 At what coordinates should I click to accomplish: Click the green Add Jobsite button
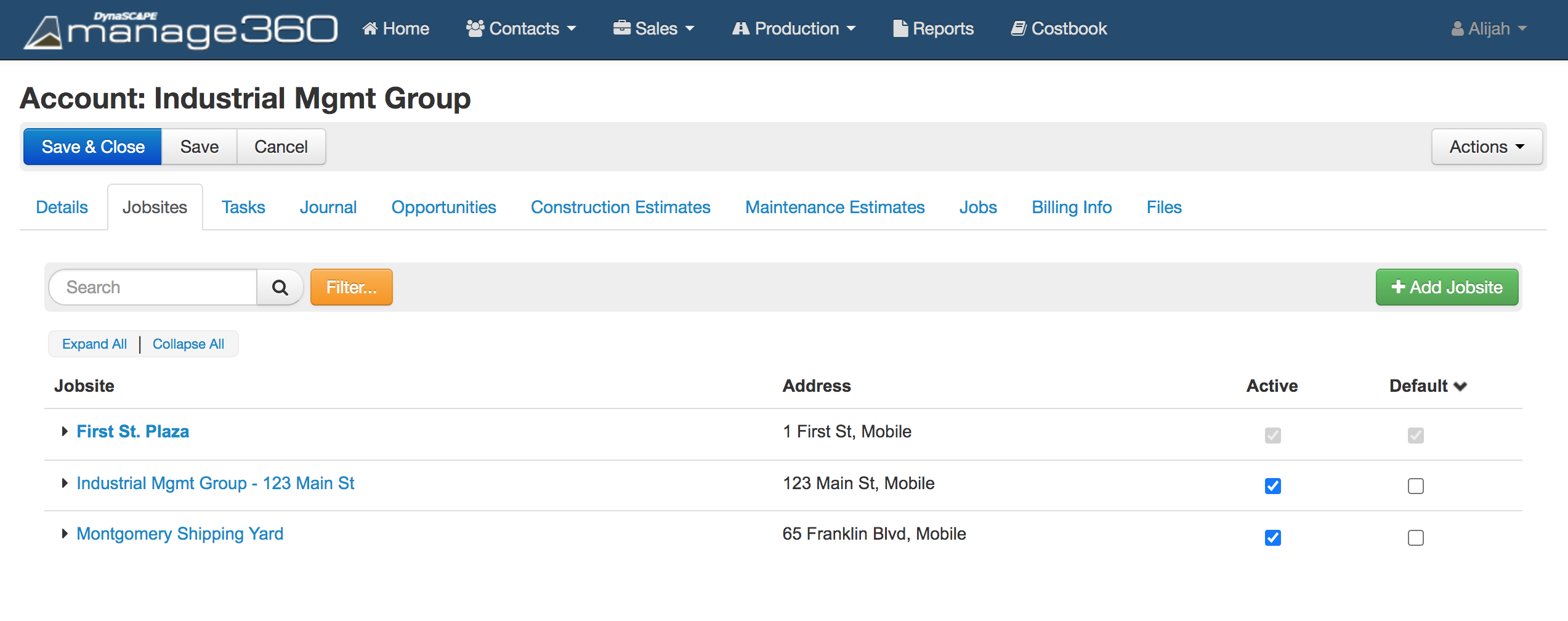(1447, 287)
